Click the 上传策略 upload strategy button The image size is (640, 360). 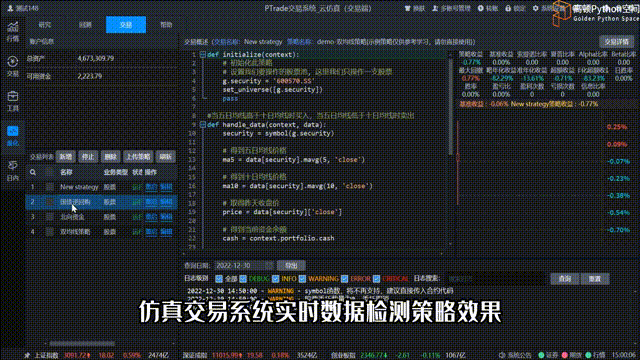[x=138, y=157]
